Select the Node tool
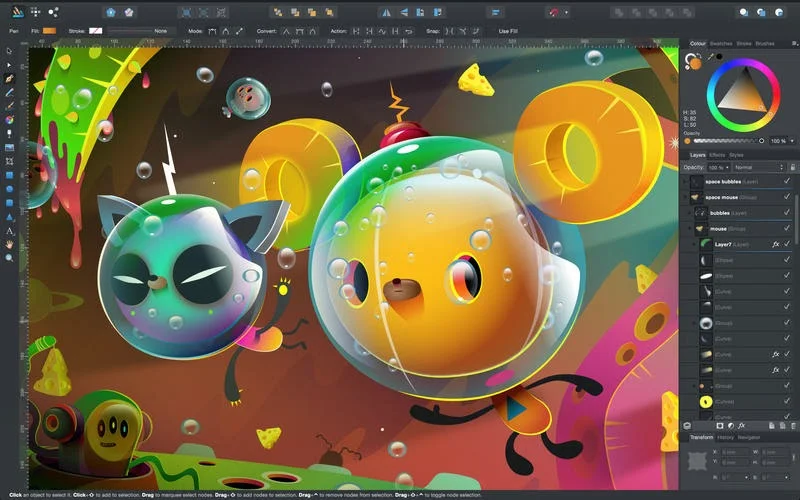Screen dimensions: 800x500 tap(9, 65)
